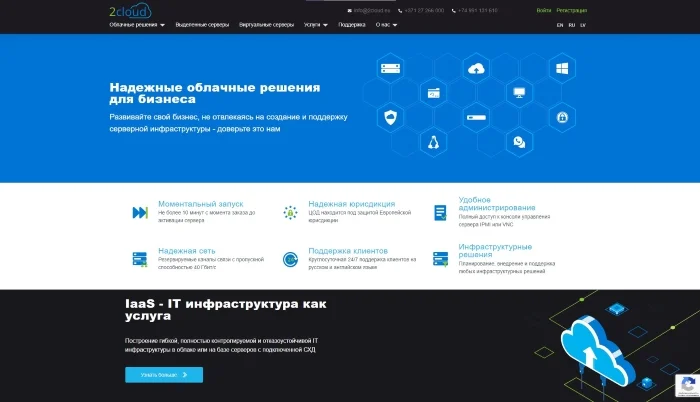Click the IaaS IT инфраструктура heading

225,310
